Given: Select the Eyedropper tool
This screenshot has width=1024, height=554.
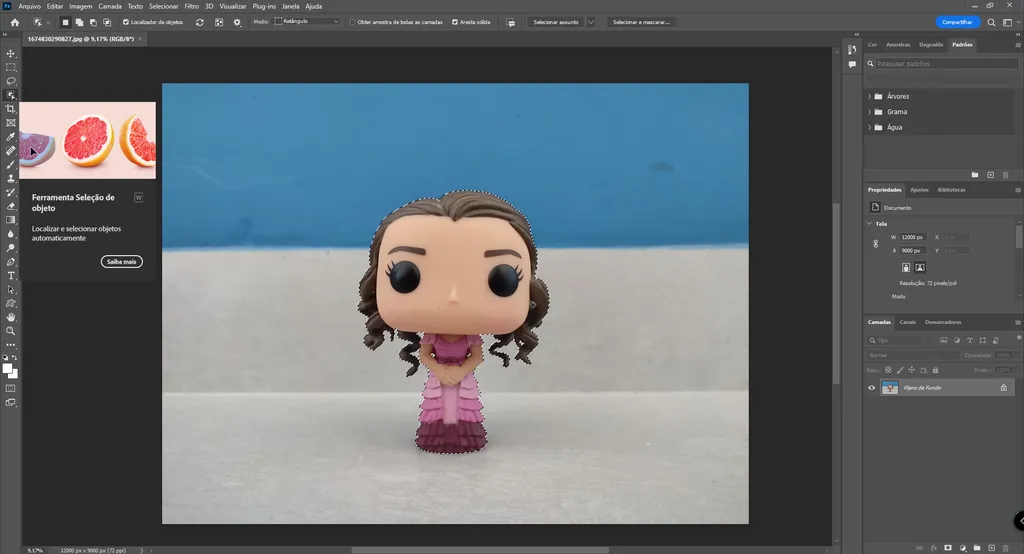Looking at the screenshot, I should pos(11,136).
